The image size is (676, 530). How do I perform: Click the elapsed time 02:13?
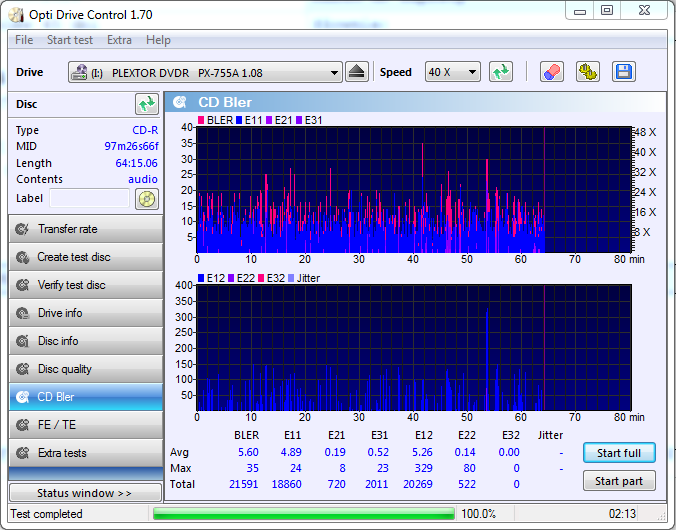[x=622, y=514]
